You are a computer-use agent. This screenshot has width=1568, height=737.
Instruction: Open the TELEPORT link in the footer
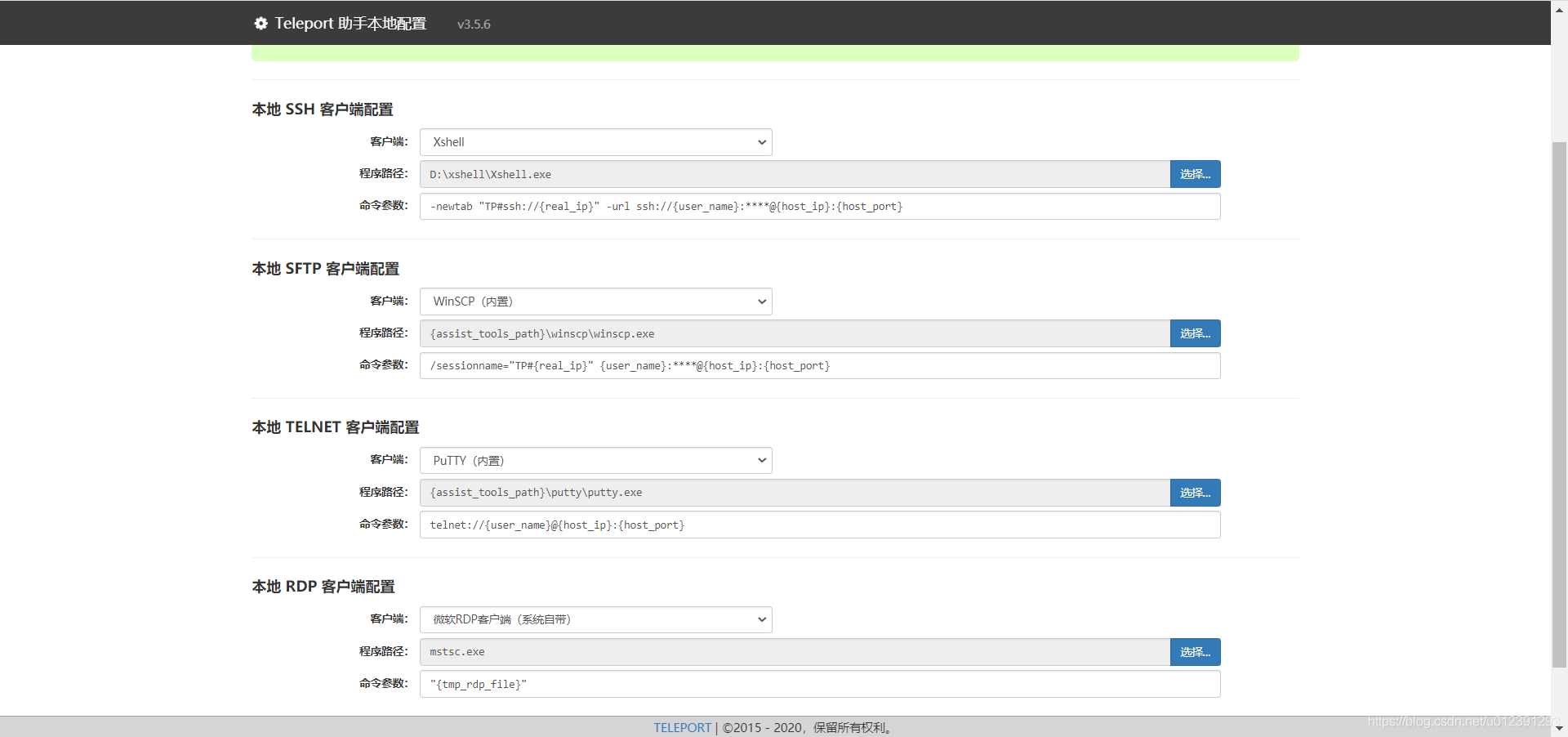(682, 727)
